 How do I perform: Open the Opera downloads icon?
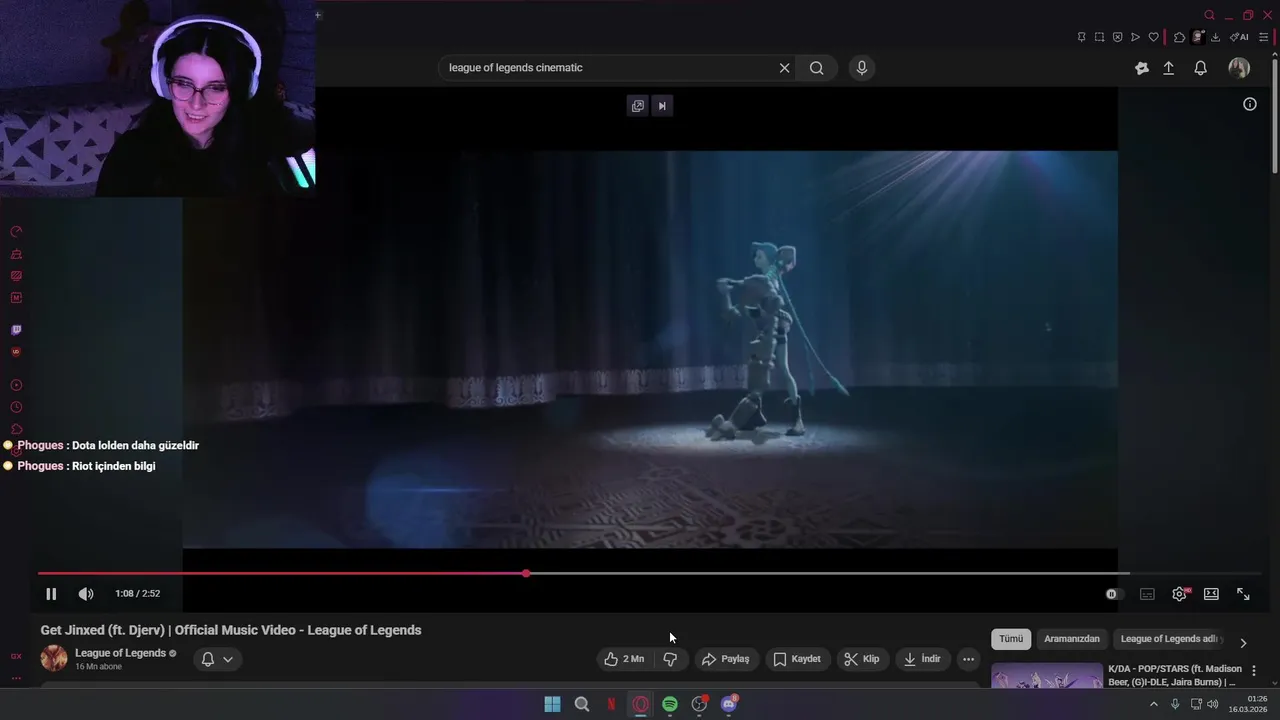pyautogui.click(x=1215, y=37)
